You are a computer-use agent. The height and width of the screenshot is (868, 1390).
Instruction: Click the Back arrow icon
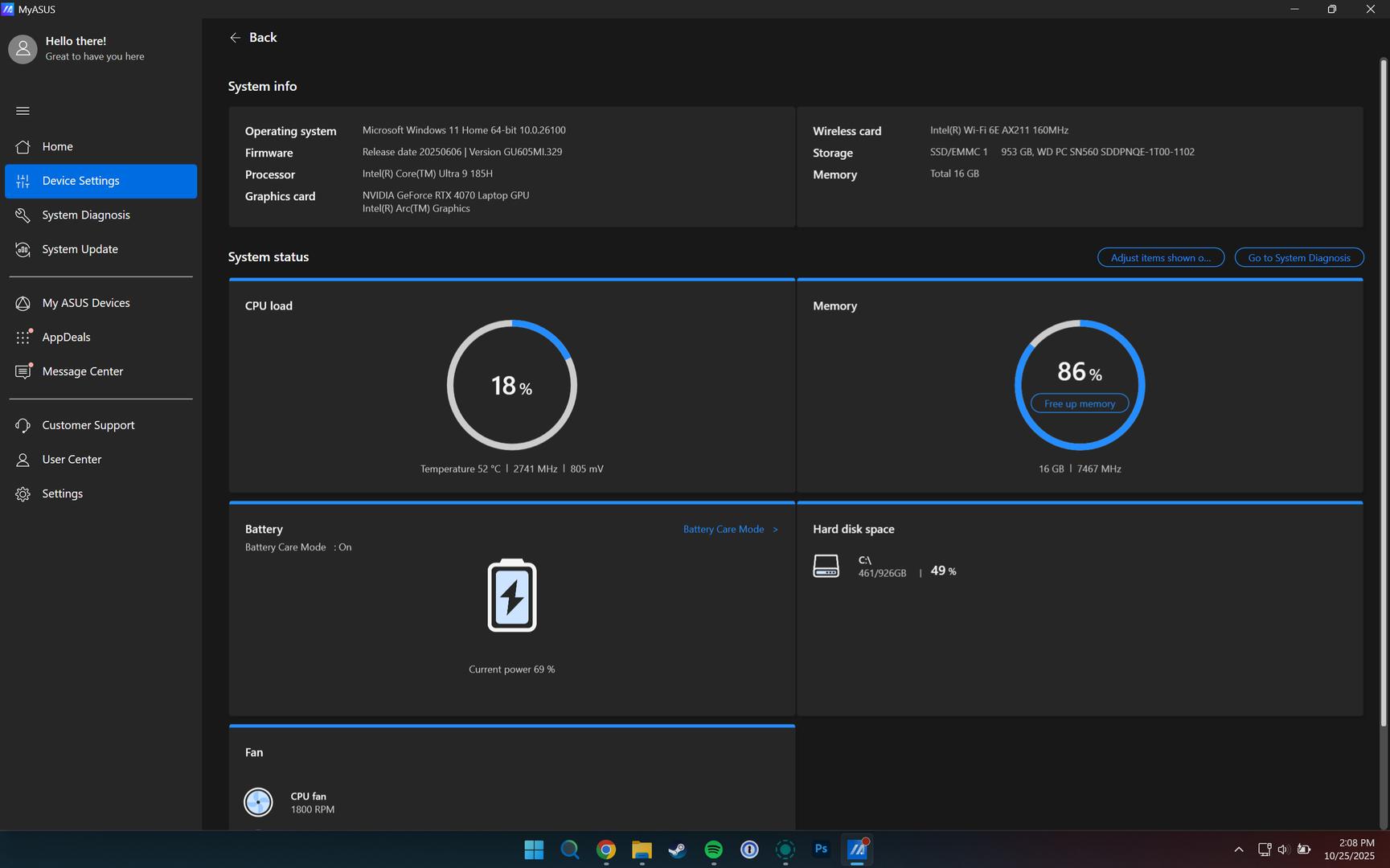point(235,38)
